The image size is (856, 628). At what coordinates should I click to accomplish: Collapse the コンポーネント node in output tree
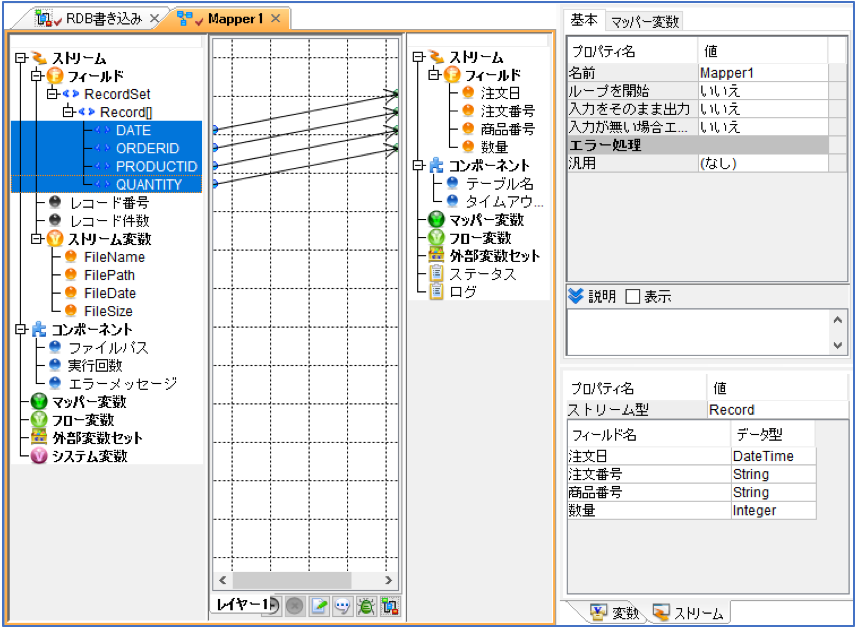coord(418,165)
